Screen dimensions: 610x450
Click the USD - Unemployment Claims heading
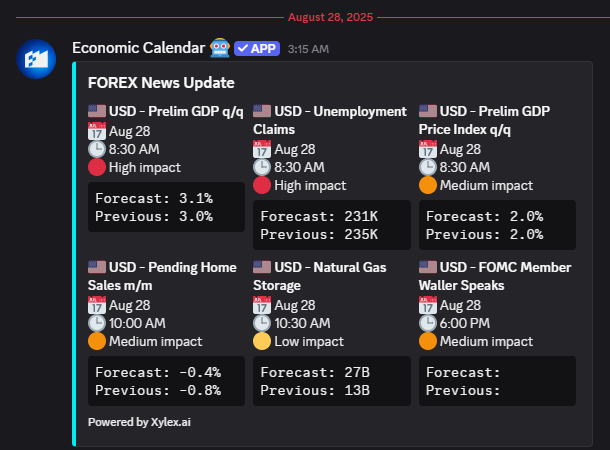point(330,120)
